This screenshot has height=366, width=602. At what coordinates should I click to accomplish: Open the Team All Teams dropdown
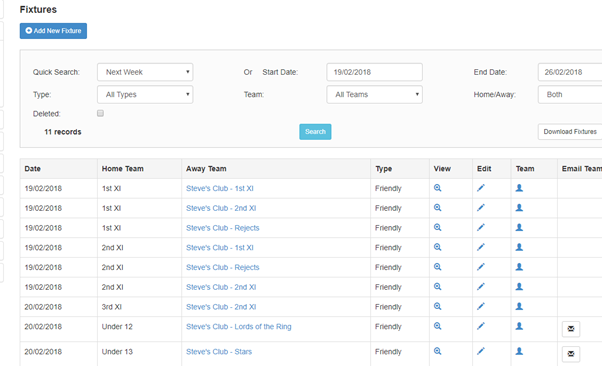(374, 94)
